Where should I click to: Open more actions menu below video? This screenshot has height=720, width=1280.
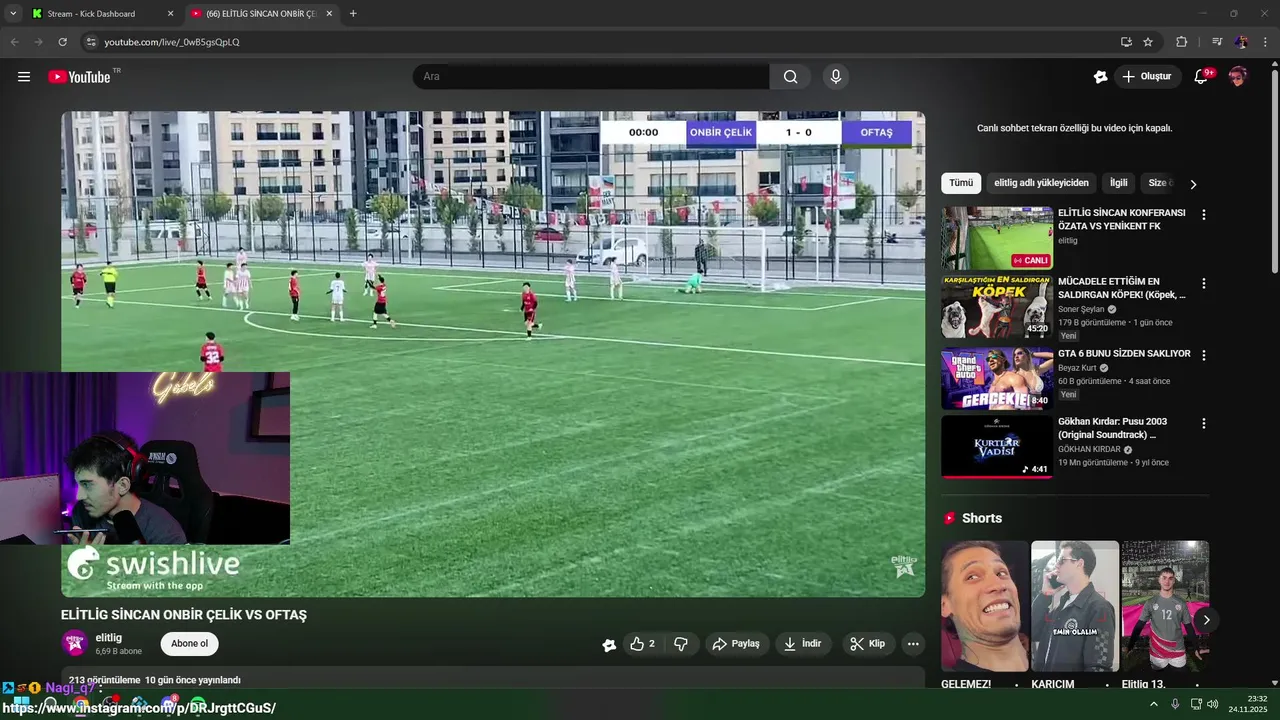click(x=913, y=644)
